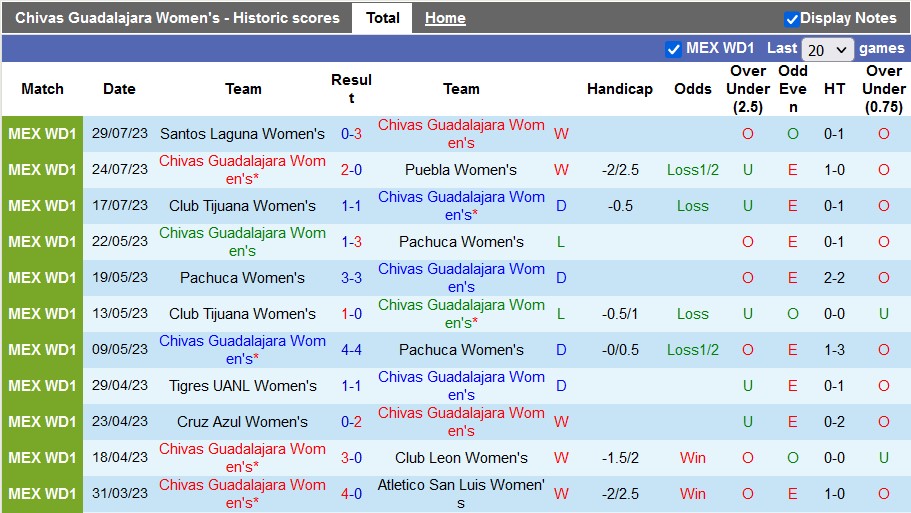Click Club Tijuana Women's in the 17/07/23 row
Image resolution: width=911 pixels, height=513 pixels.
[242, 206]
